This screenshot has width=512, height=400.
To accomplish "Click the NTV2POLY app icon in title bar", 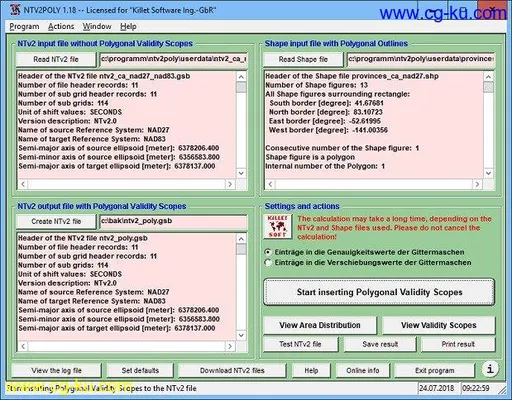I will coord(15,10).
